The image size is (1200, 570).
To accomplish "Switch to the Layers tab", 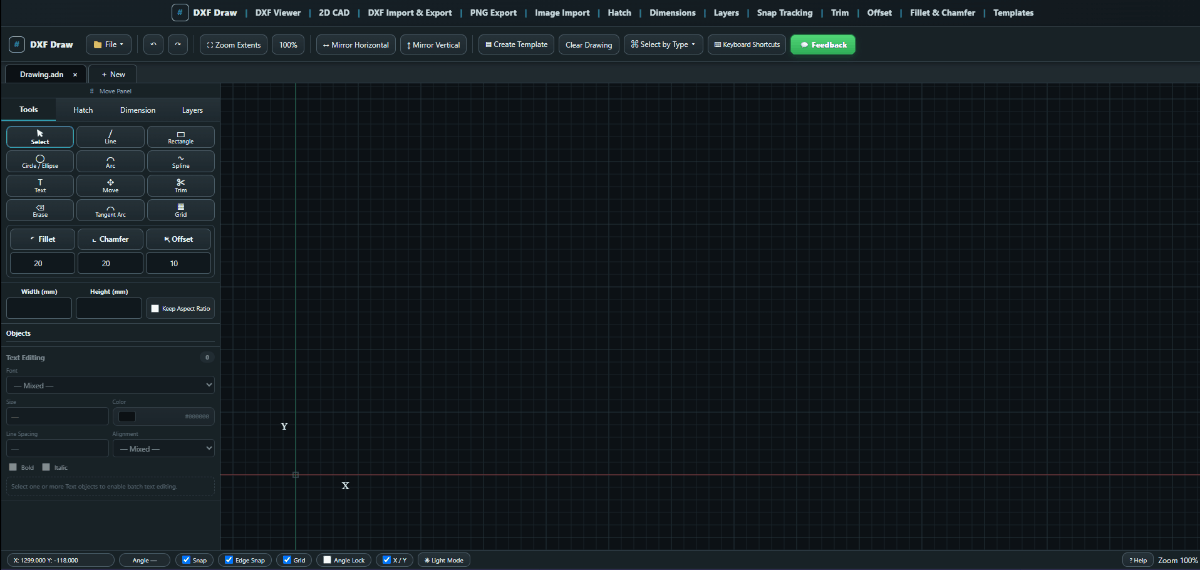I will coord(192,110).
